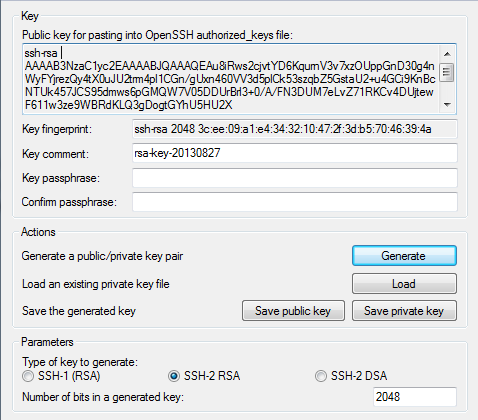Click the Key fingerprint field
The width and height of the screenshot is (478, 420).
(x=295, y=129)
